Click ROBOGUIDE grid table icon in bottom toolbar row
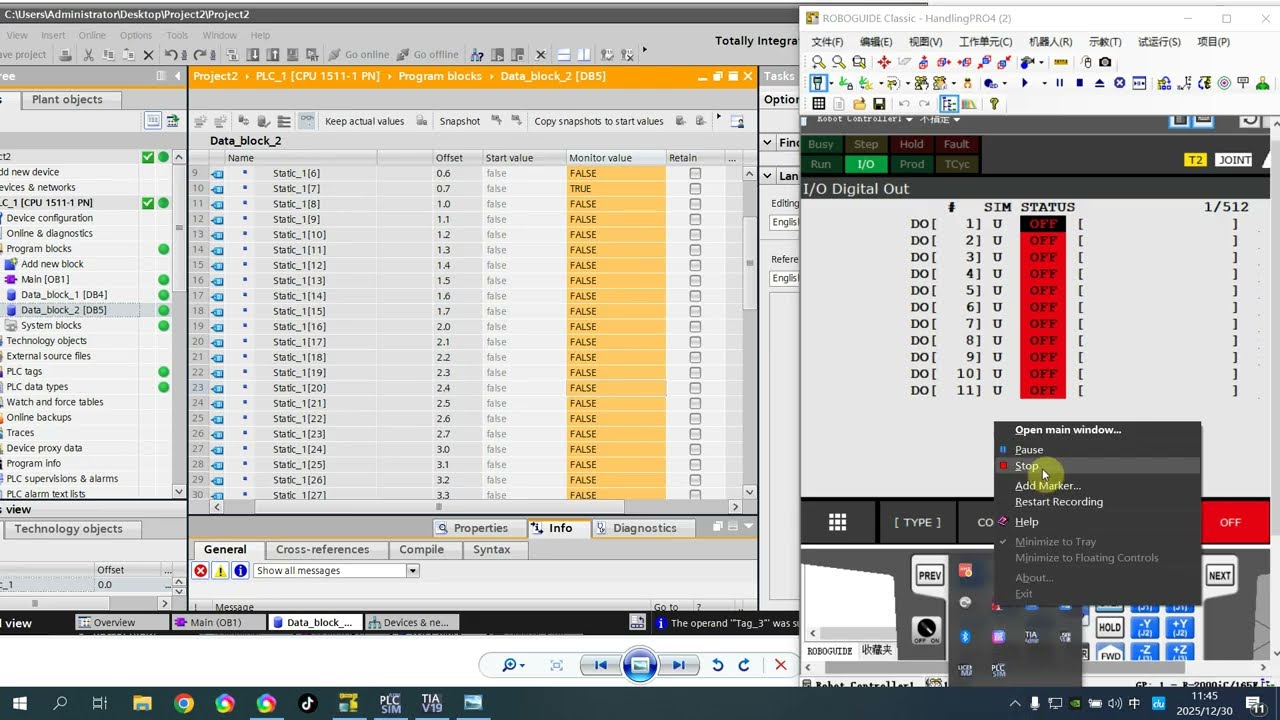 [819, 104]
